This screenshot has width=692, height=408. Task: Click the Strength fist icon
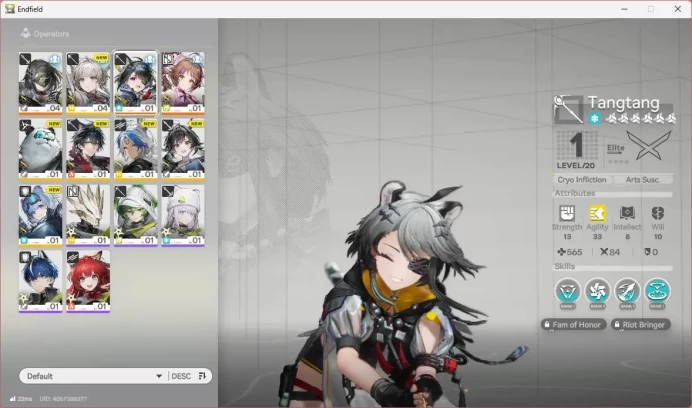tap(567, 213)
